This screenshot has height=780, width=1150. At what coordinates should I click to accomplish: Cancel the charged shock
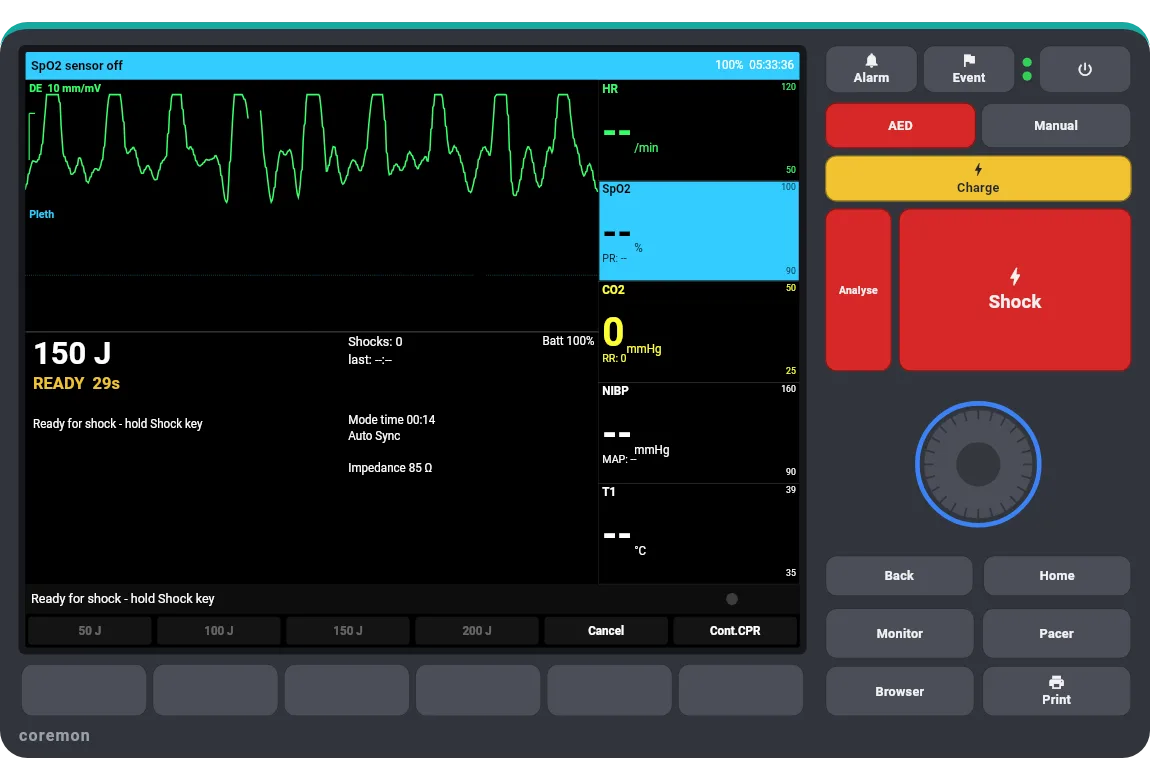pos(606,630)
